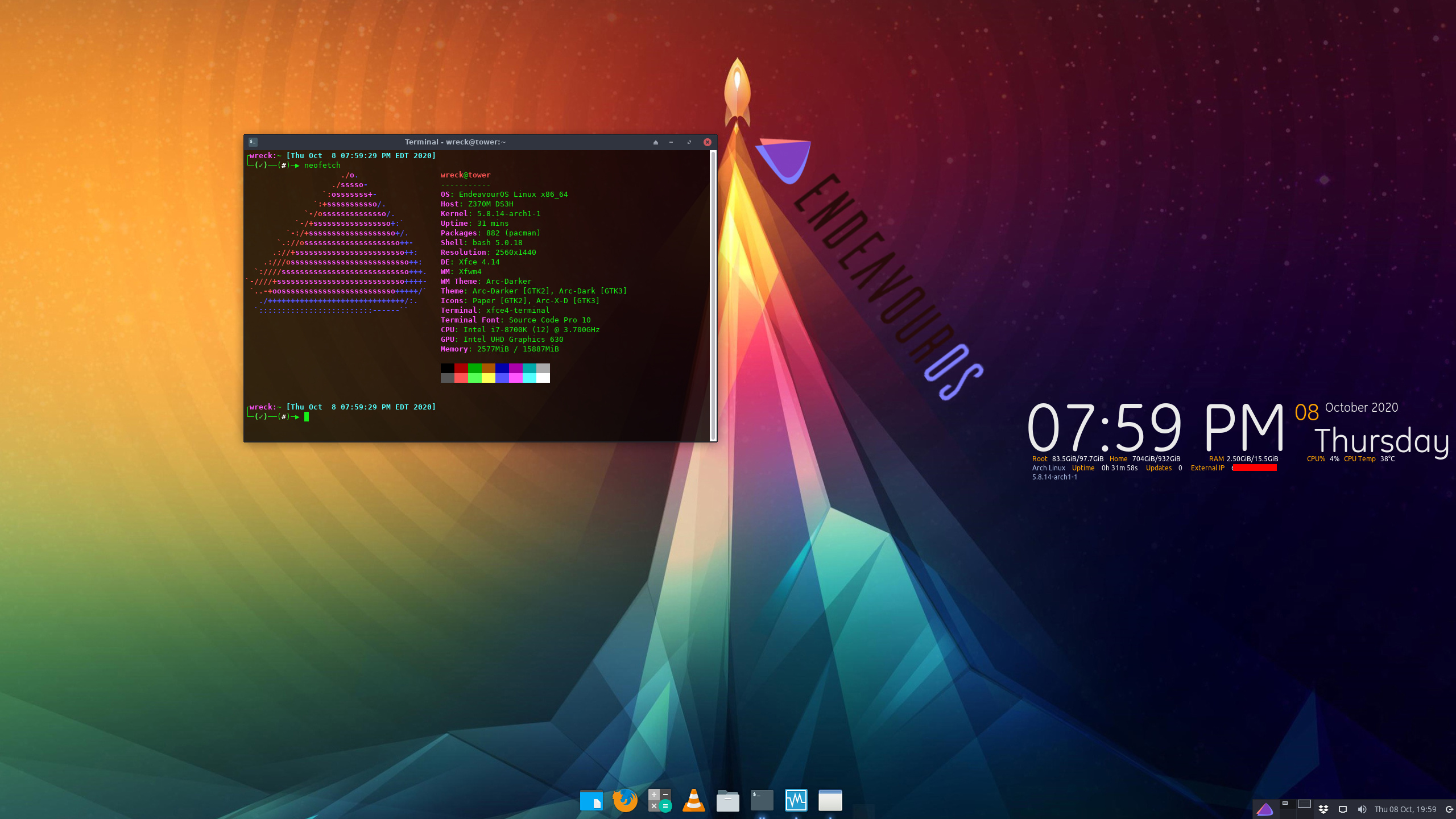1456x819 pixels.
Task: Open the system monitor dock icon
Action: pyautogui.click(x=796, y=800)
